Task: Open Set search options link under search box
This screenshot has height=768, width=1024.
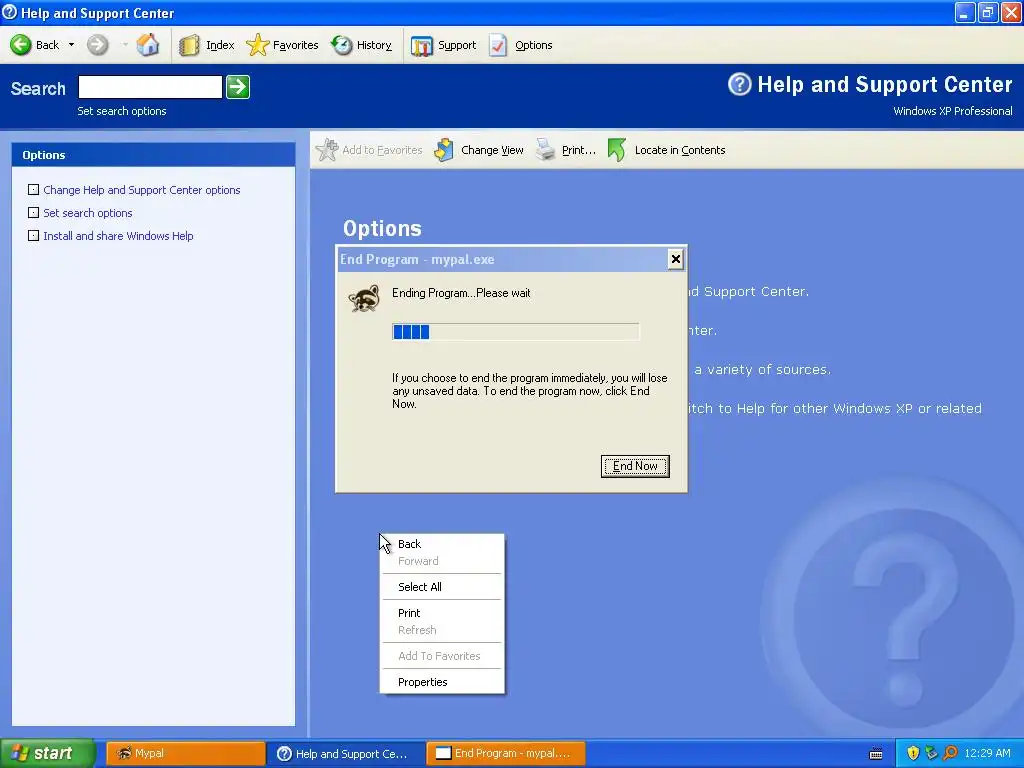Action: [x=121, y=111]
